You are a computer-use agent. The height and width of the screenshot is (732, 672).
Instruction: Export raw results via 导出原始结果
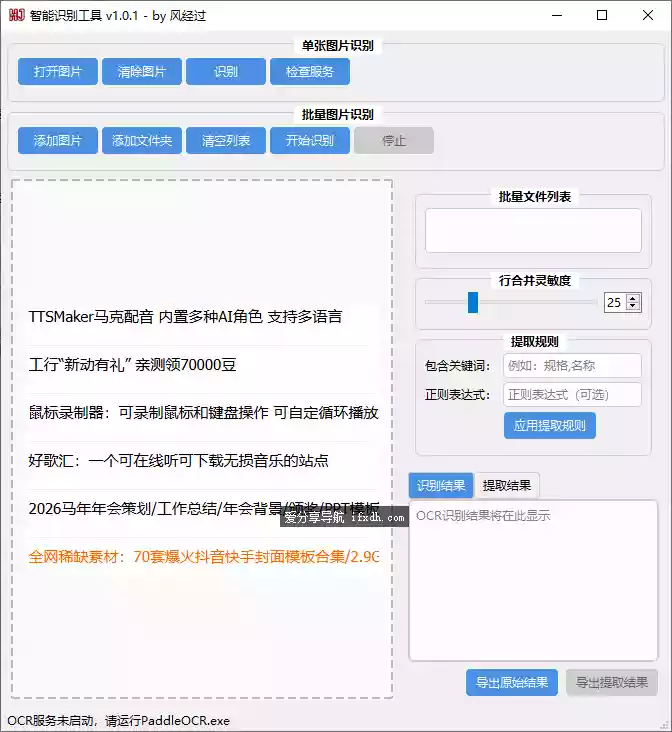pos(512,683)
